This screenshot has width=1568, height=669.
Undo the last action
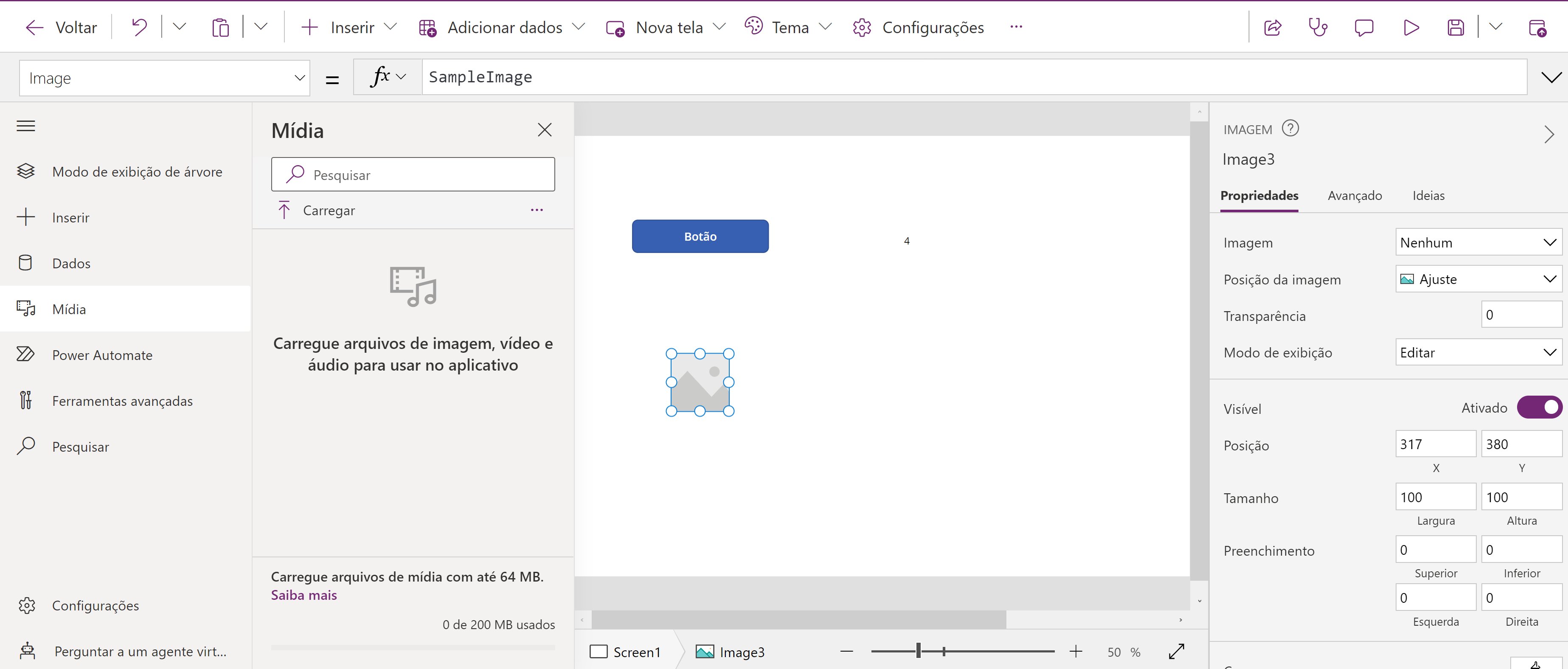(x=139, y=28)
